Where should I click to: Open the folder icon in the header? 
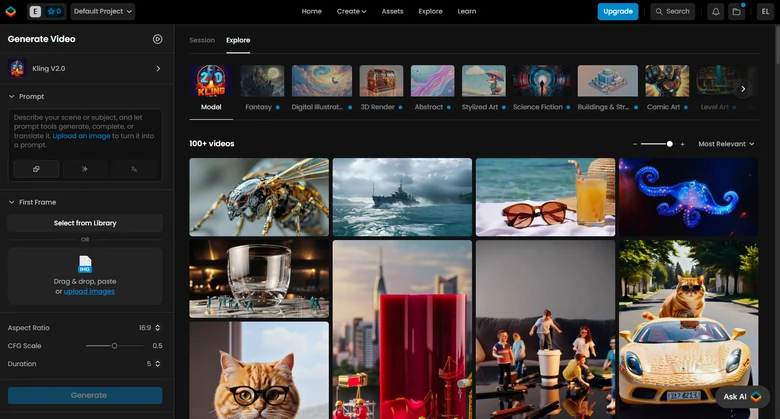[x=737, y=11]
